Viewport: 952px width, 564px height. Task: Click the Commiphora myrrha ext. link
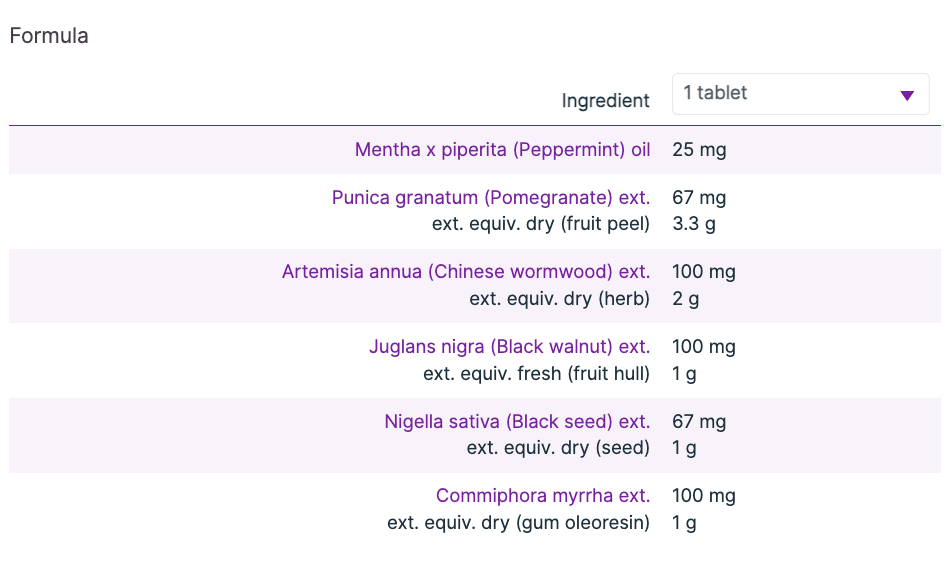pos(543,496)
